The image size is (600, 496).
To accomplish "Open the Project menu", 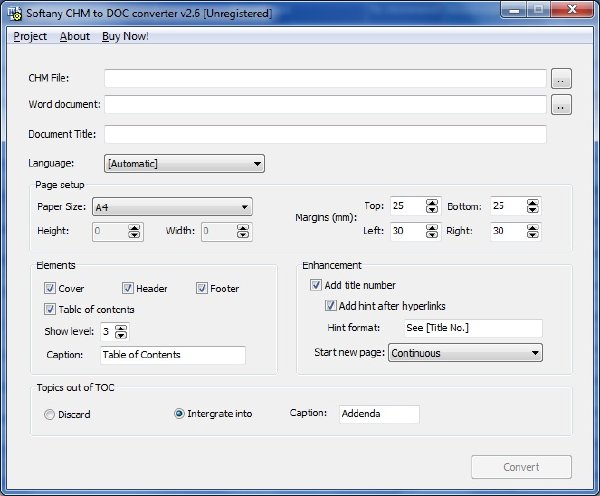I will coord(30,36).
